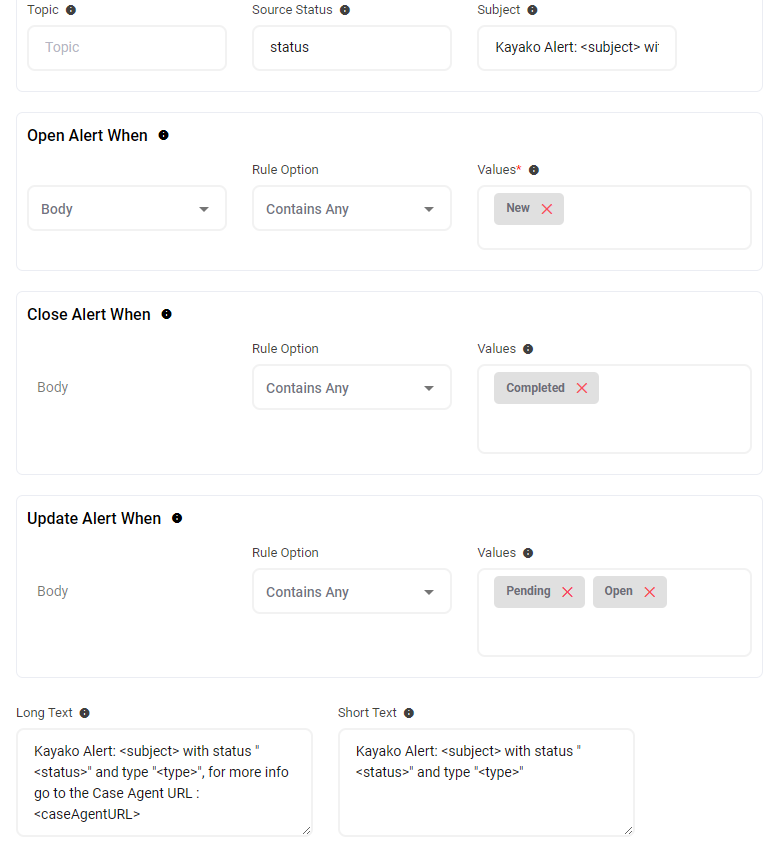Click into the Short Text textarea
Viewport: 772px width, 847px height.
coord(486,782)
